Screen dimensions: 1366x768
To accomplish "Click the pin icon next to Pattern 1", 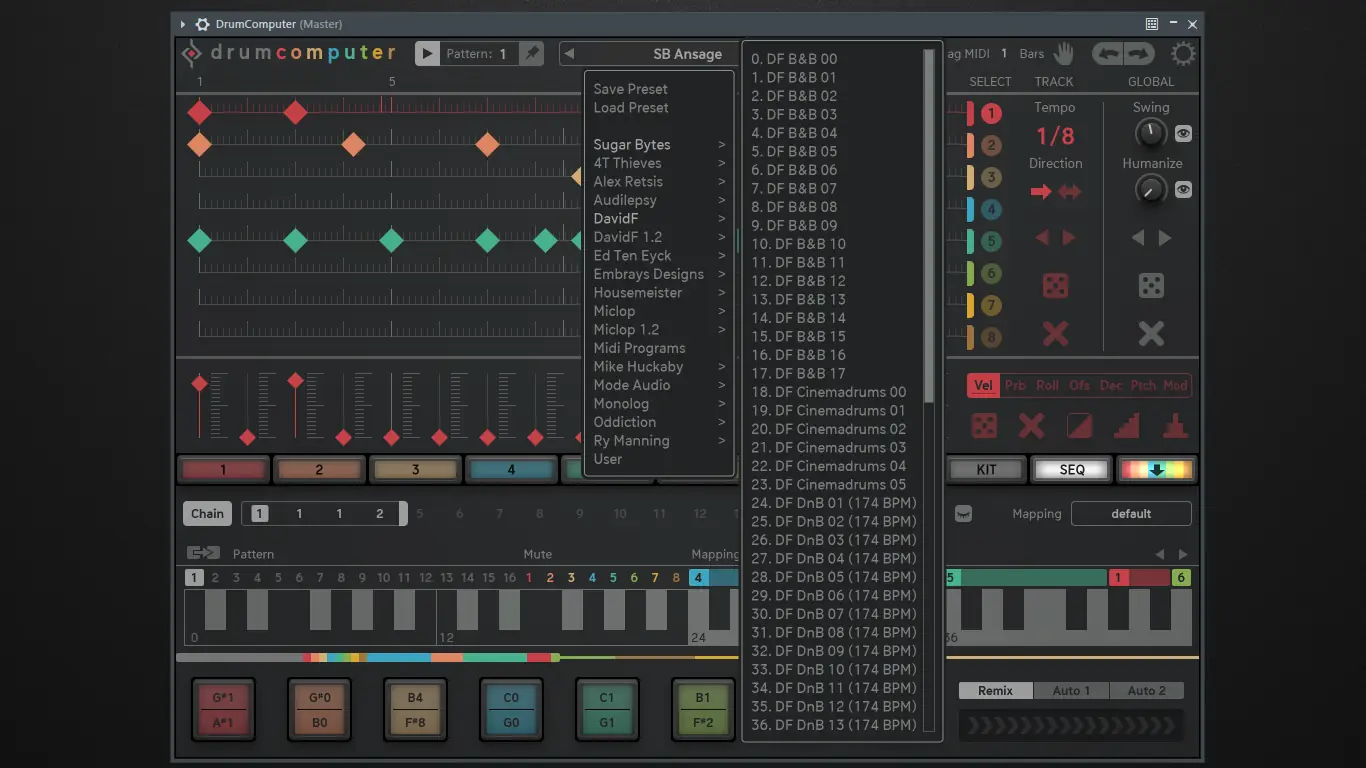I will pyautogui.click(x=532, y=54).
